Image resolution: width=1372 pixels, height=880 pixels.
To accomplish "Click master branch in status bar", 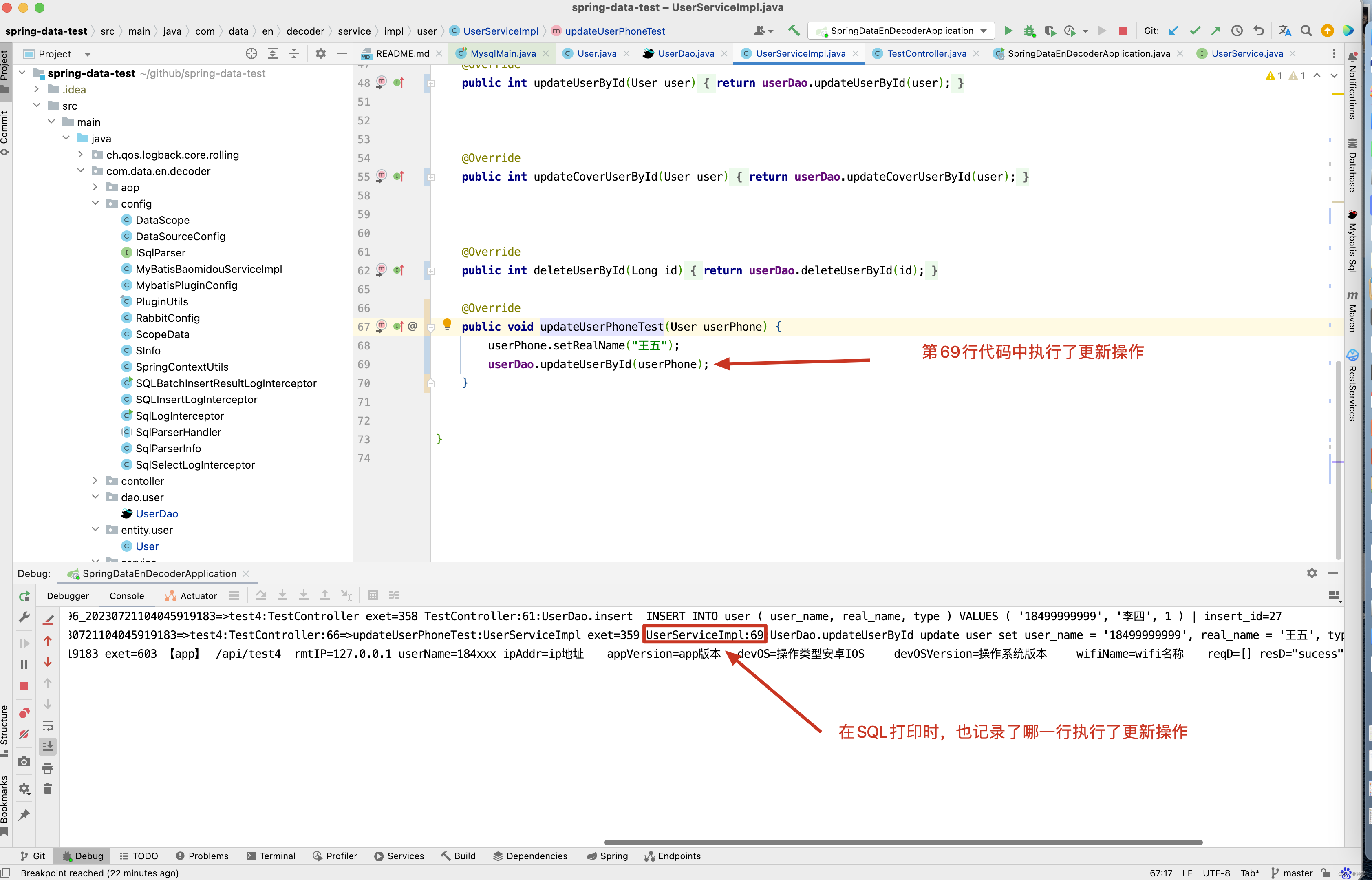I will pos(1292,873).
